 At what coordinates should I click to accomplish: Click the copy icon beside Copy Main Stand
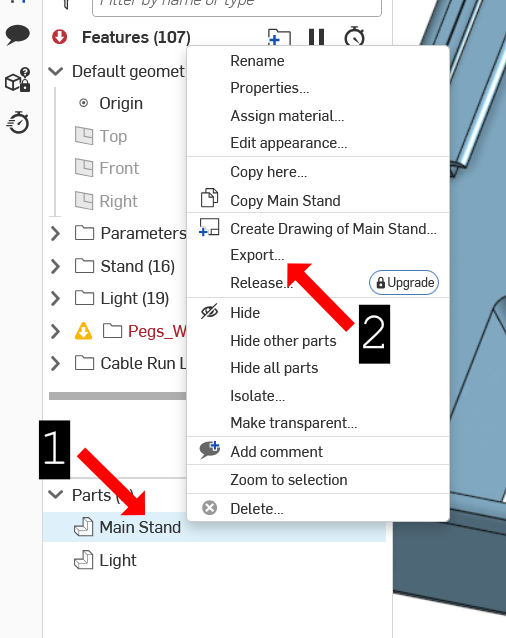pos(209,198)
